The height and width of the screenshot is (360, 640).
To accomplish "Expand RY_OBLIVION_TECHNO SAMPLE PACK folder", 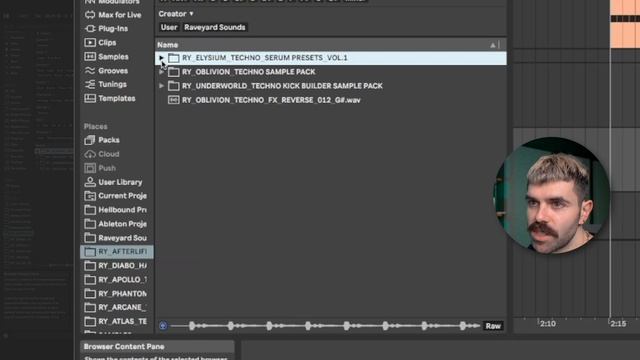I will pyautogui.click(x=161, y=72).
